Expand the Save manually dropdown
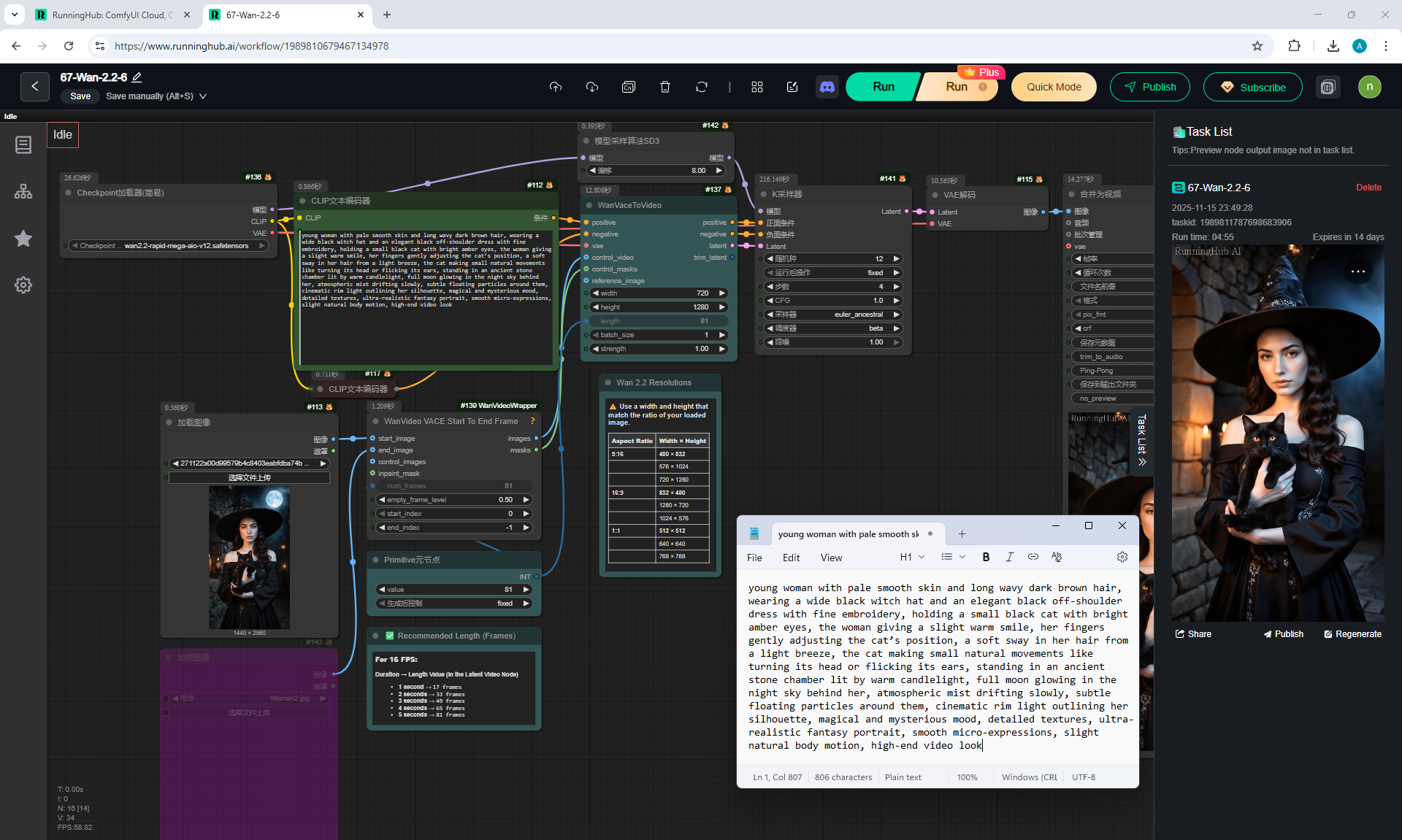 (203, 96)
